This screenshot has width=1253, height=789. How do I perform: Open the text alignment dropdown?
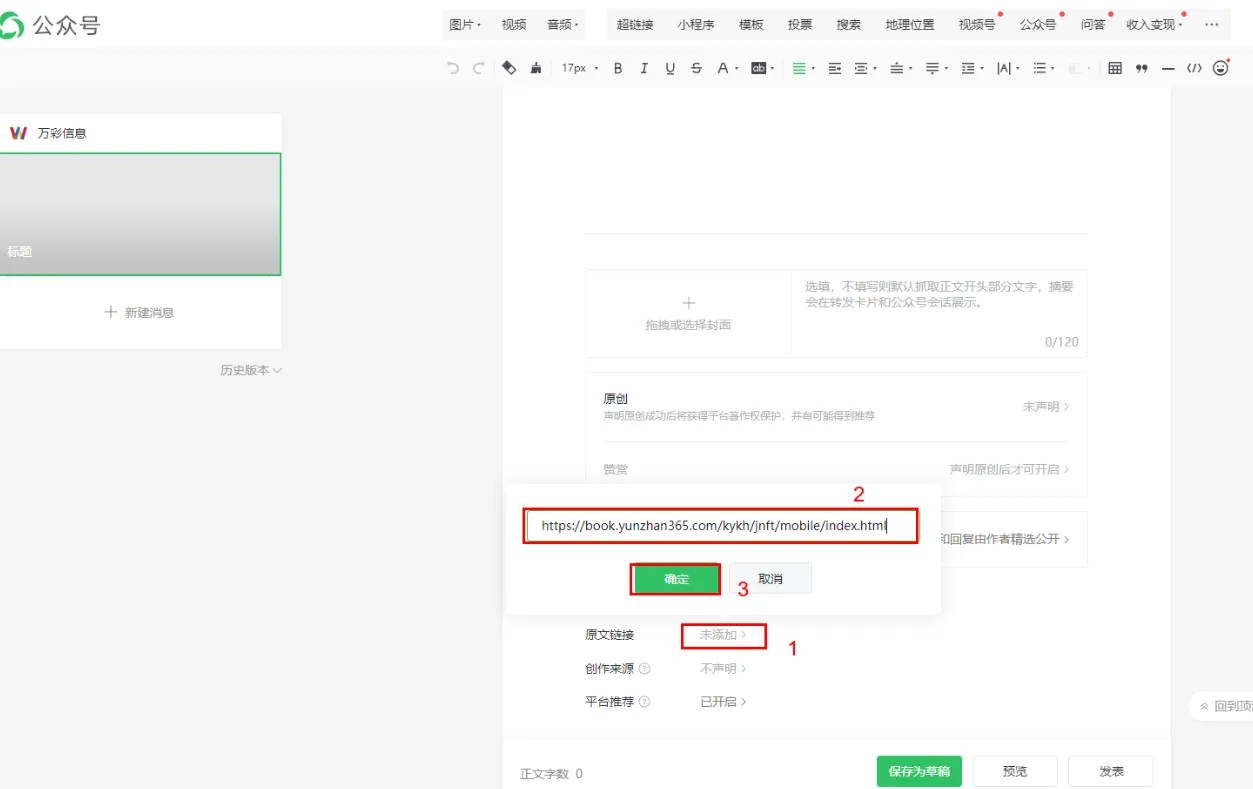coord(804,68)
